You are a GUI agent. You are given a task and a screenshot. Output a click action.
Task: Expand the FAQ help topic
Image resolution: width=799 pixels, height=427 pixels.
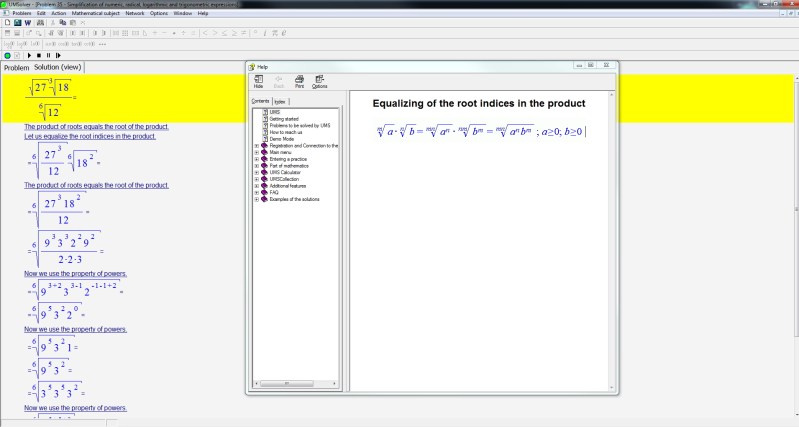coord(257,193)
